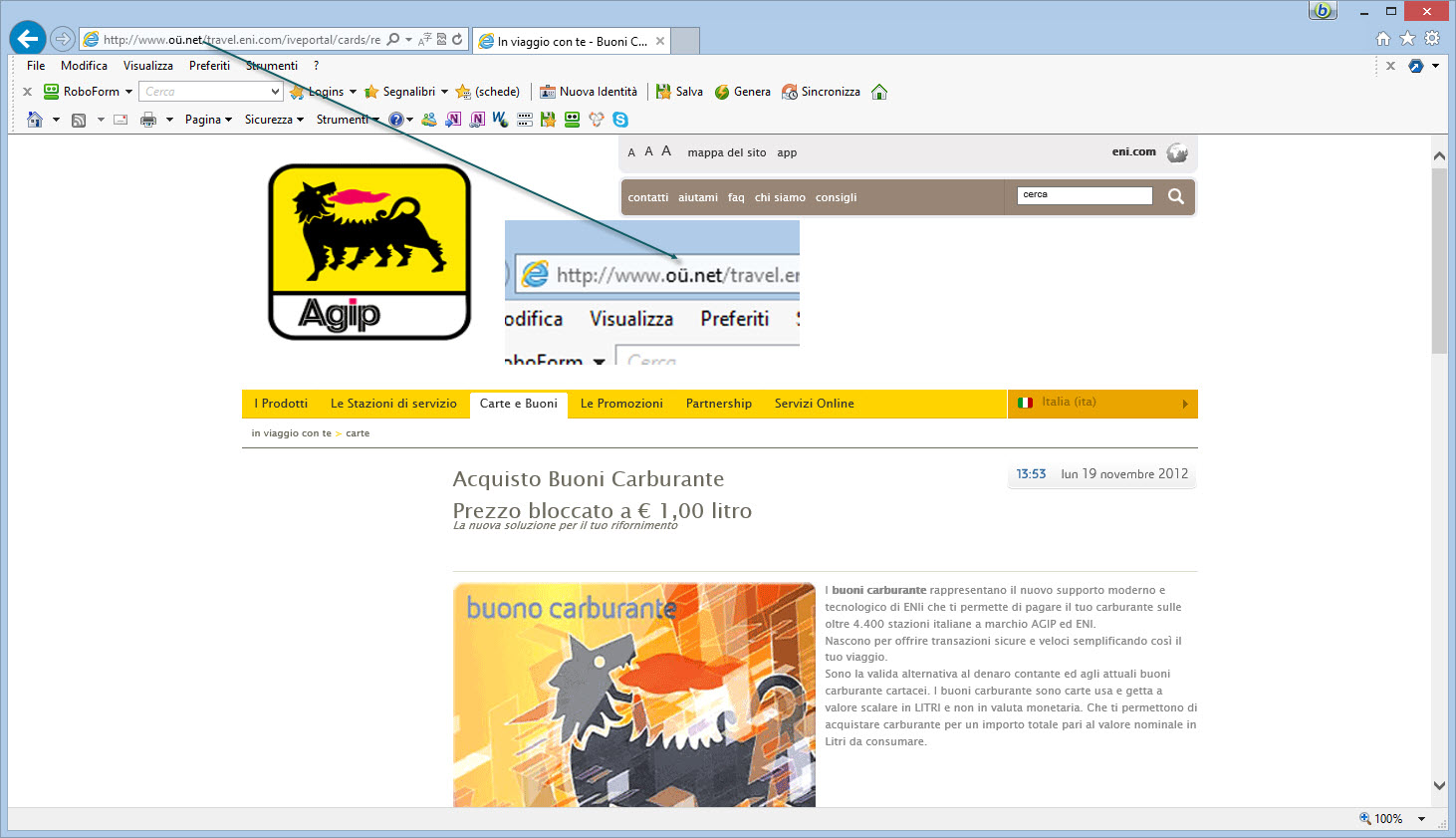This screenshot has width=1456, height=838.
Task: Click RoboForm Genera password button
Action: [x=743, y=92]
